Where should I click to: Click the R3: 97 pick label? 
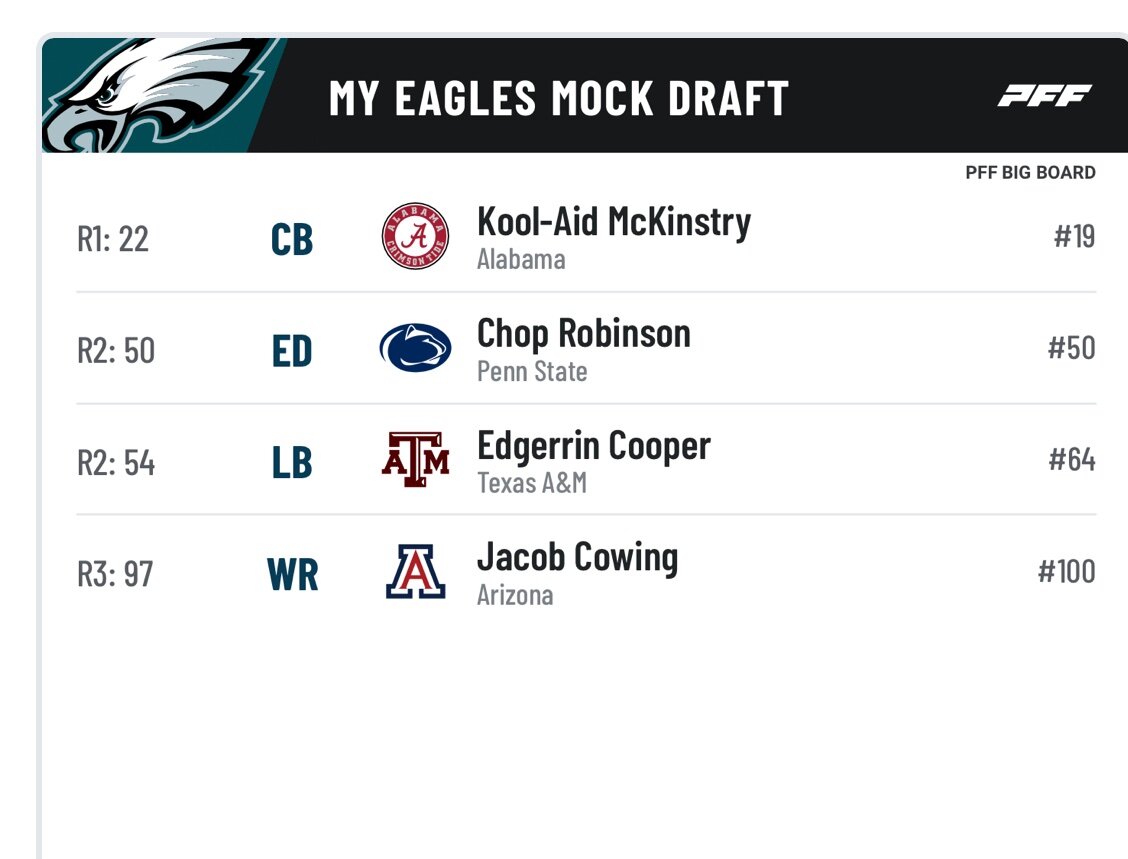tap(115, 575)
